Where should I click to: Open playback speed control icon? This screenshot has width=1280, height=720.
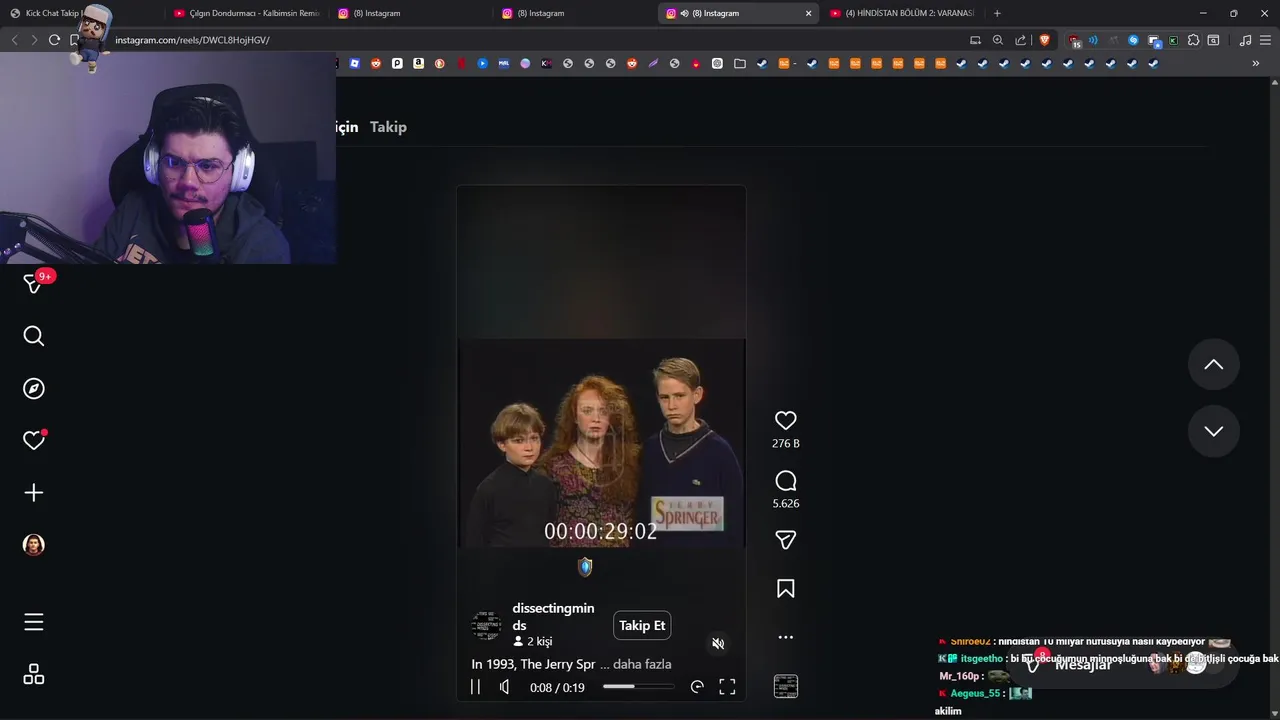[x=697, y=687]
